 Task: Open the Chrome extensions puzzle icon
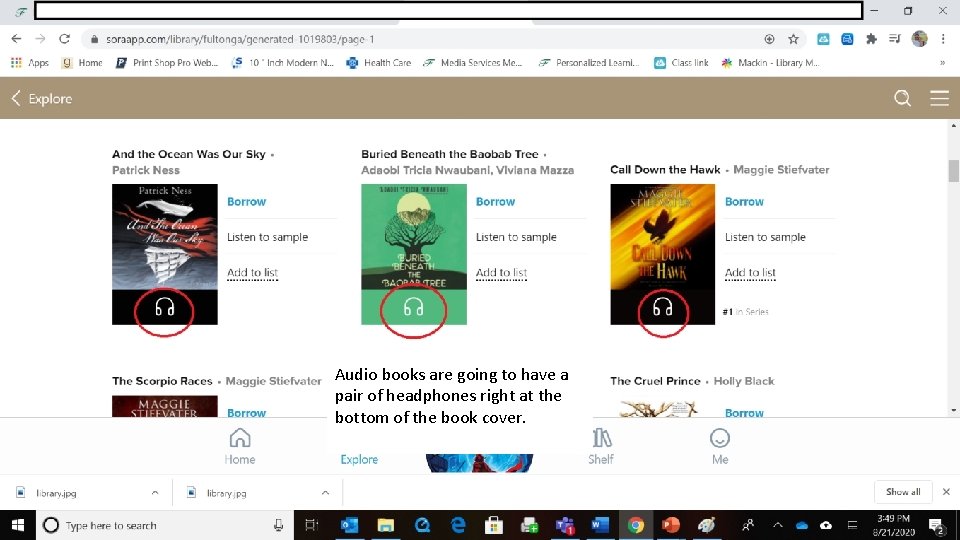click(x=871, y=39)
